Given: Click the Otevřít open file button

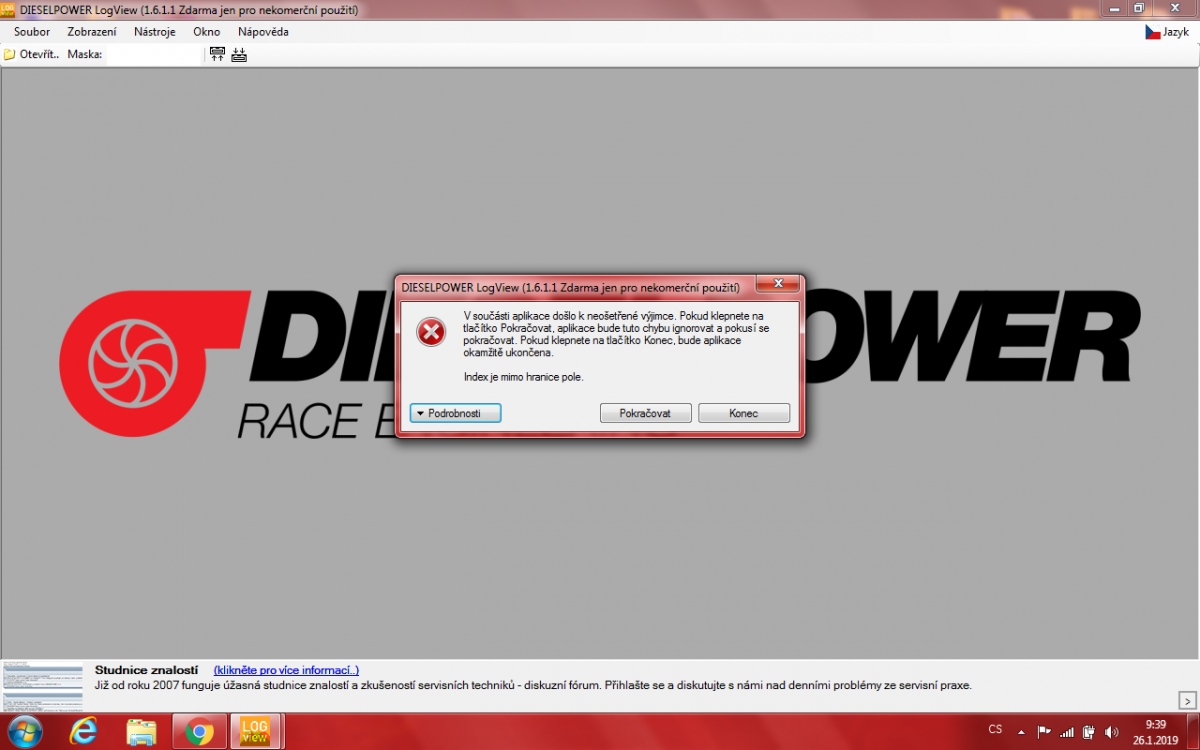Looking at the screenshot, I should point(31,54).
